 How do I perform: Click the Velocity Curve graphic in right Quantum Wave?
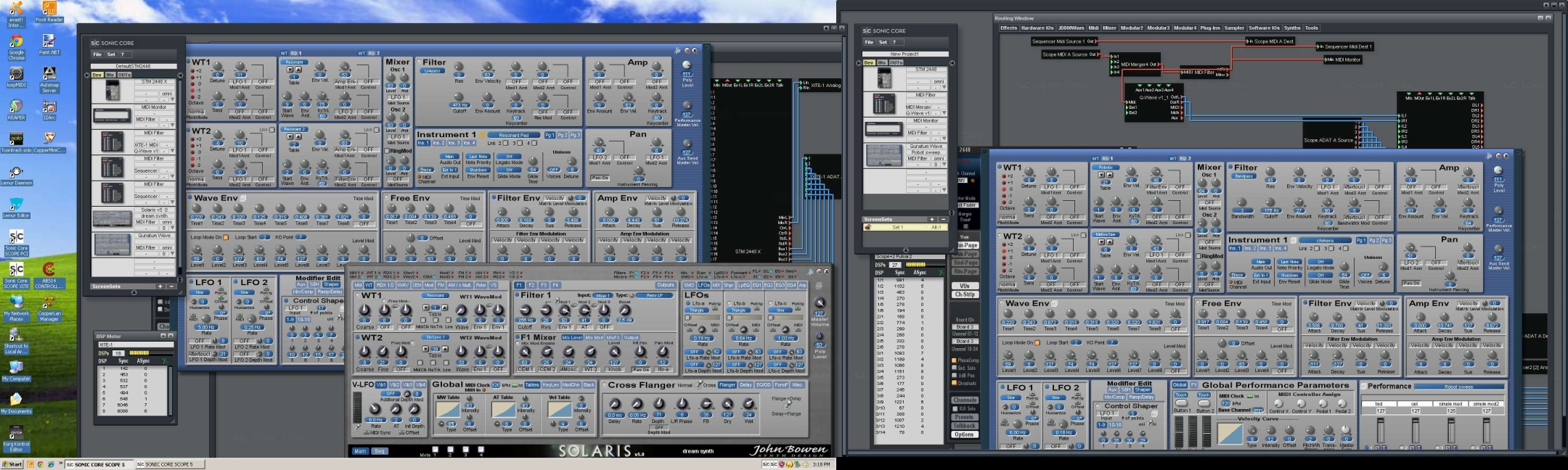tap(1230, 433)
